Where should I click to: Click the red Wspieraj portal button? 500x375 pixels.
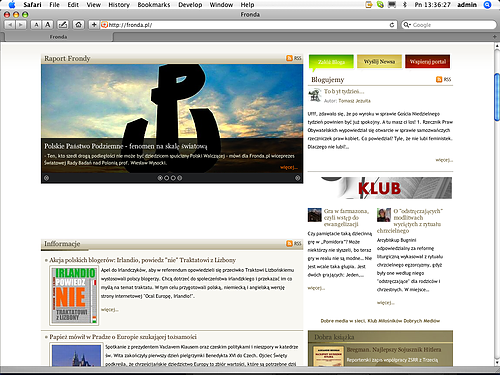click(428, 61)
